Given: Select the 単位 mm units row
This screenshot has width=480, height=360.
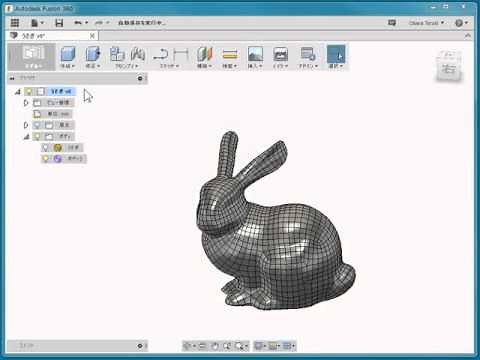Looking at the screenshot, I should pos(53,114).
